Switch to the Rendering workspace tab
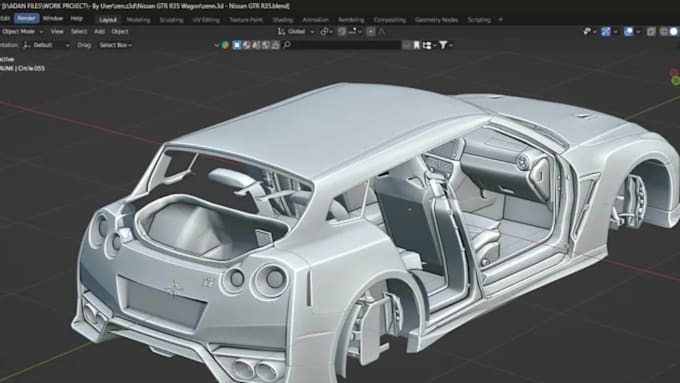 [351, 20]
